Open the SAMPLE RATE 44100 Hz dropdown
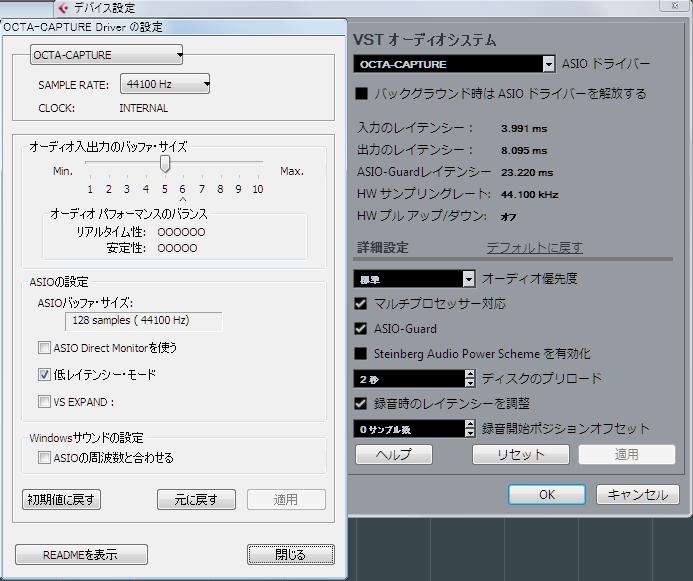Image resolution: width=693 pixels, height=581 pixels. pos(165,84)
